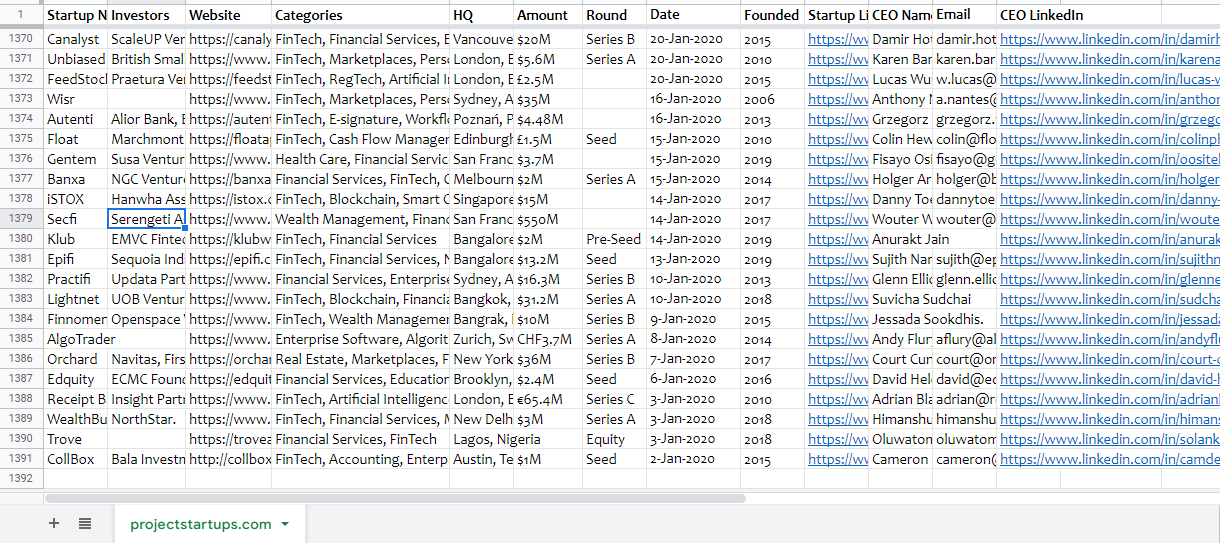Select the Date header cell
1220x543 pixels.
click(x=693, y=15)
